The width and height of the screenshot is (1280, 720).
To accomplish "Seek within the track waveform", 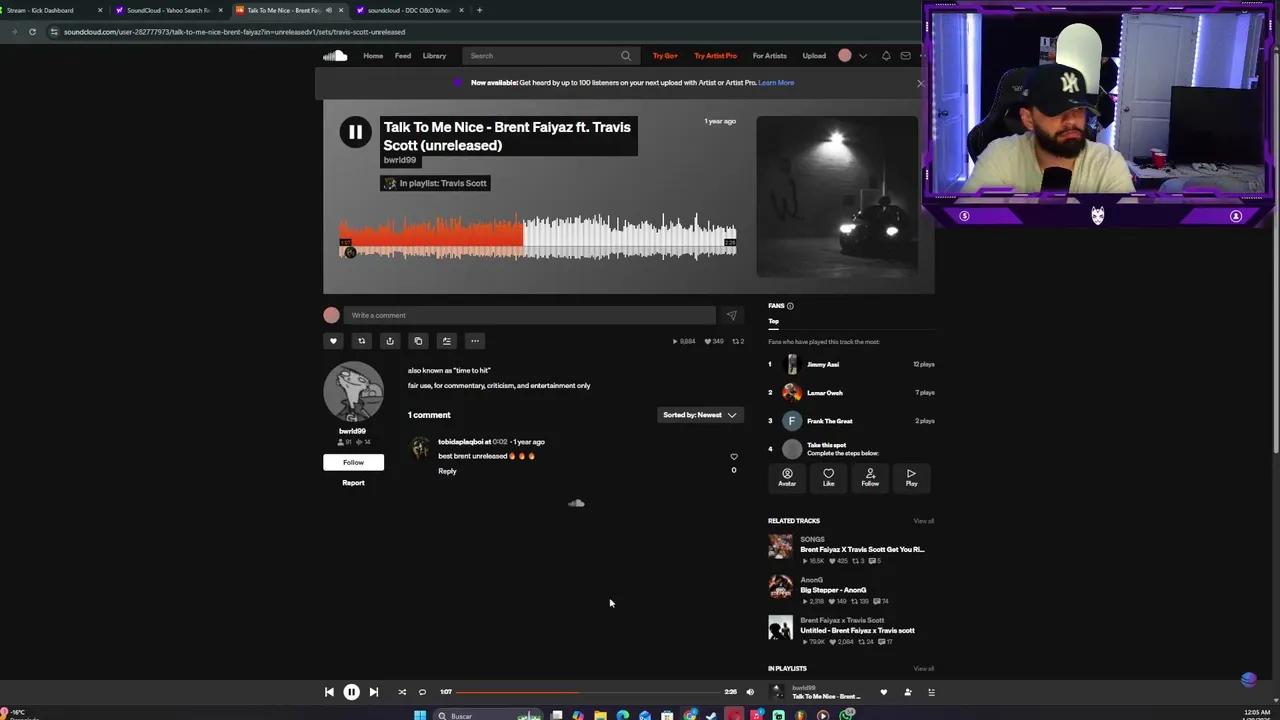I will coord(538,237).
